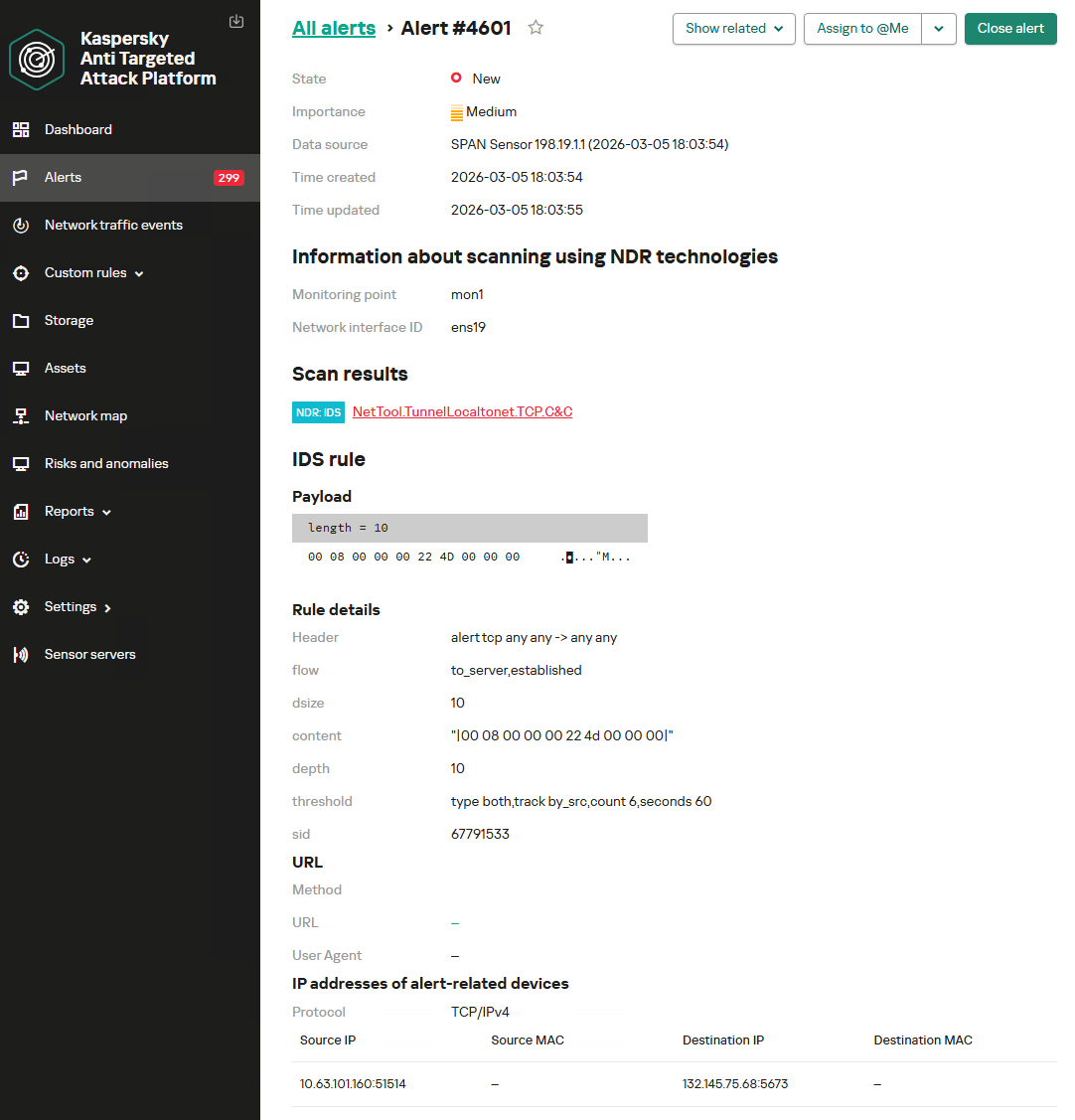Click the Risks and anomalies monitor icon
This screenshot has height=1120, width=1075.
point(21,464)
